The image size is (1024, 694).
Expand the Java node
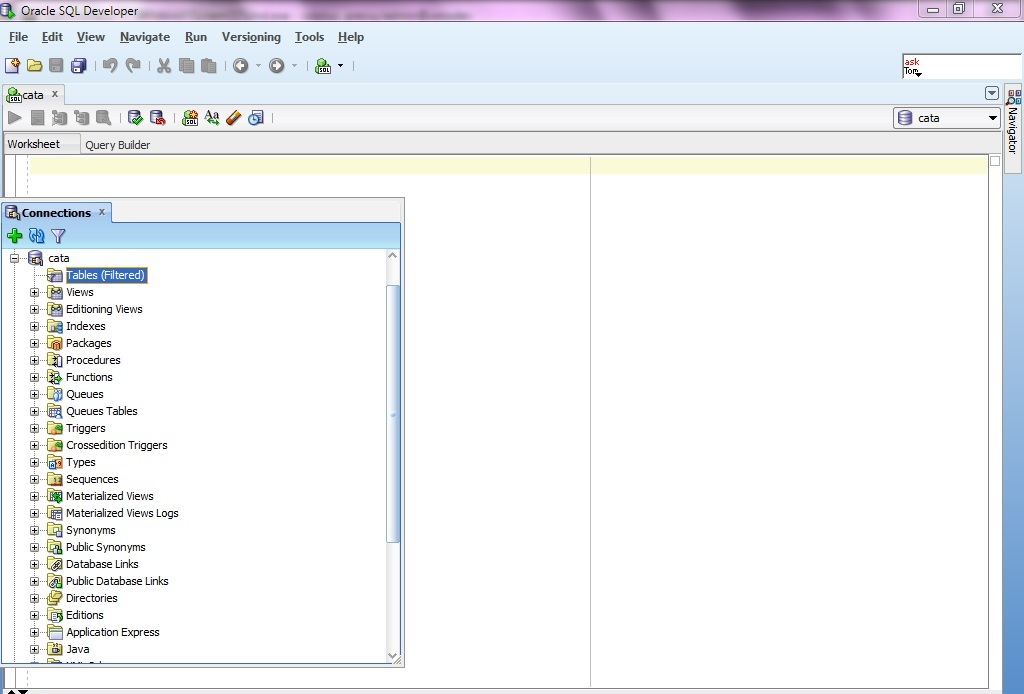click(x=35, y=649)
